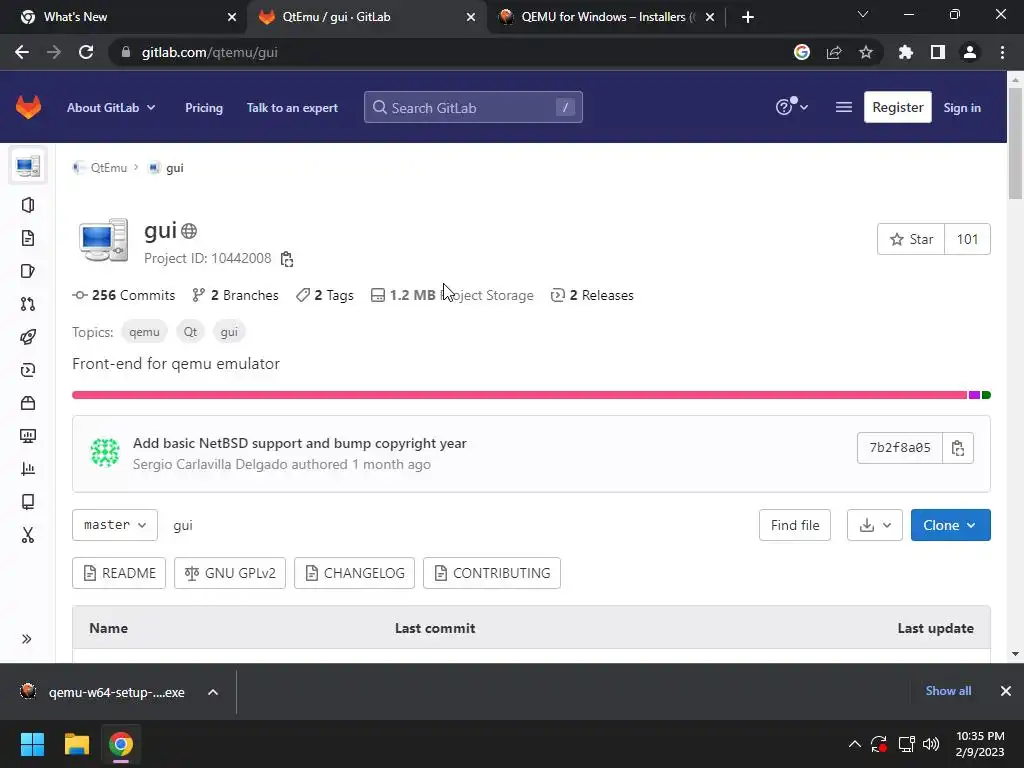
Task: Open Pricing in the navigation
Action: click(x=204, y=108)
